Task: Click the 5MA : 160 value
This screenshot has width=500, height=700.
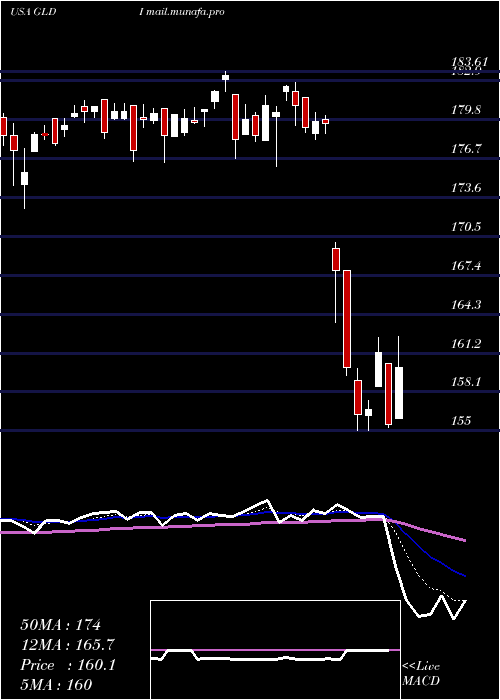Action: [56, 684]
